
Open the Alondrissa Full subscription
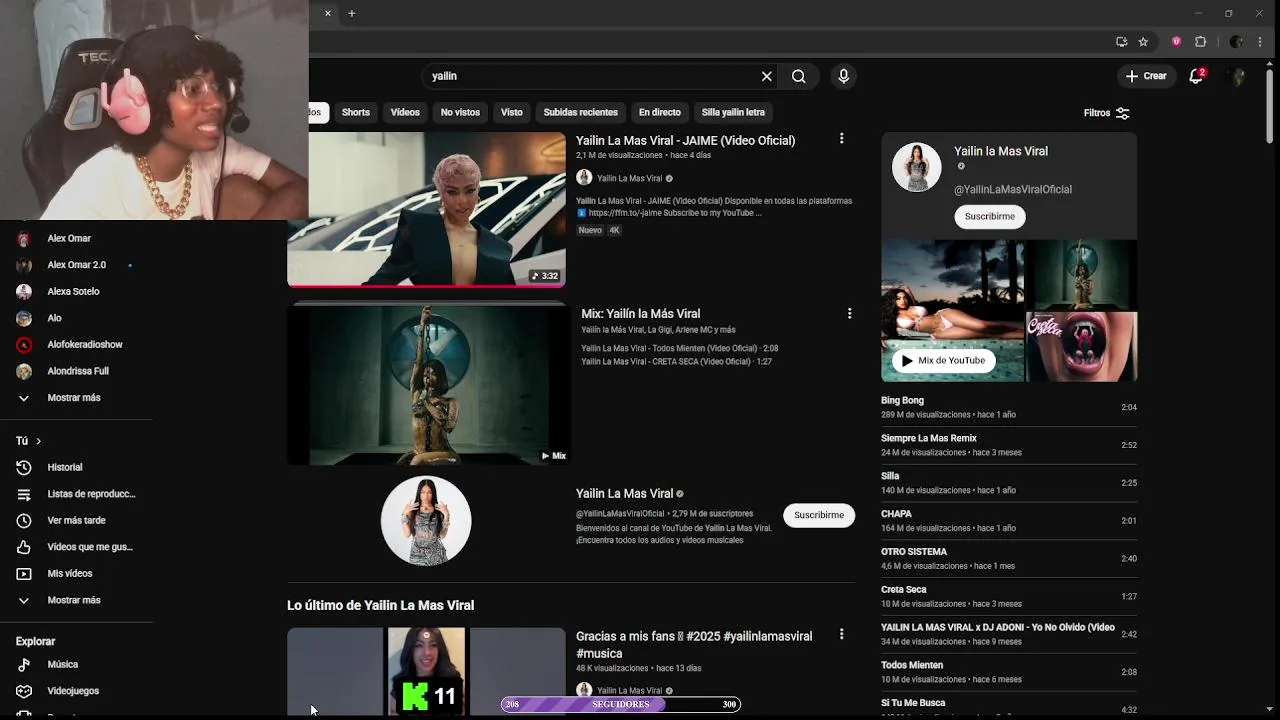[x=76, y=371]
